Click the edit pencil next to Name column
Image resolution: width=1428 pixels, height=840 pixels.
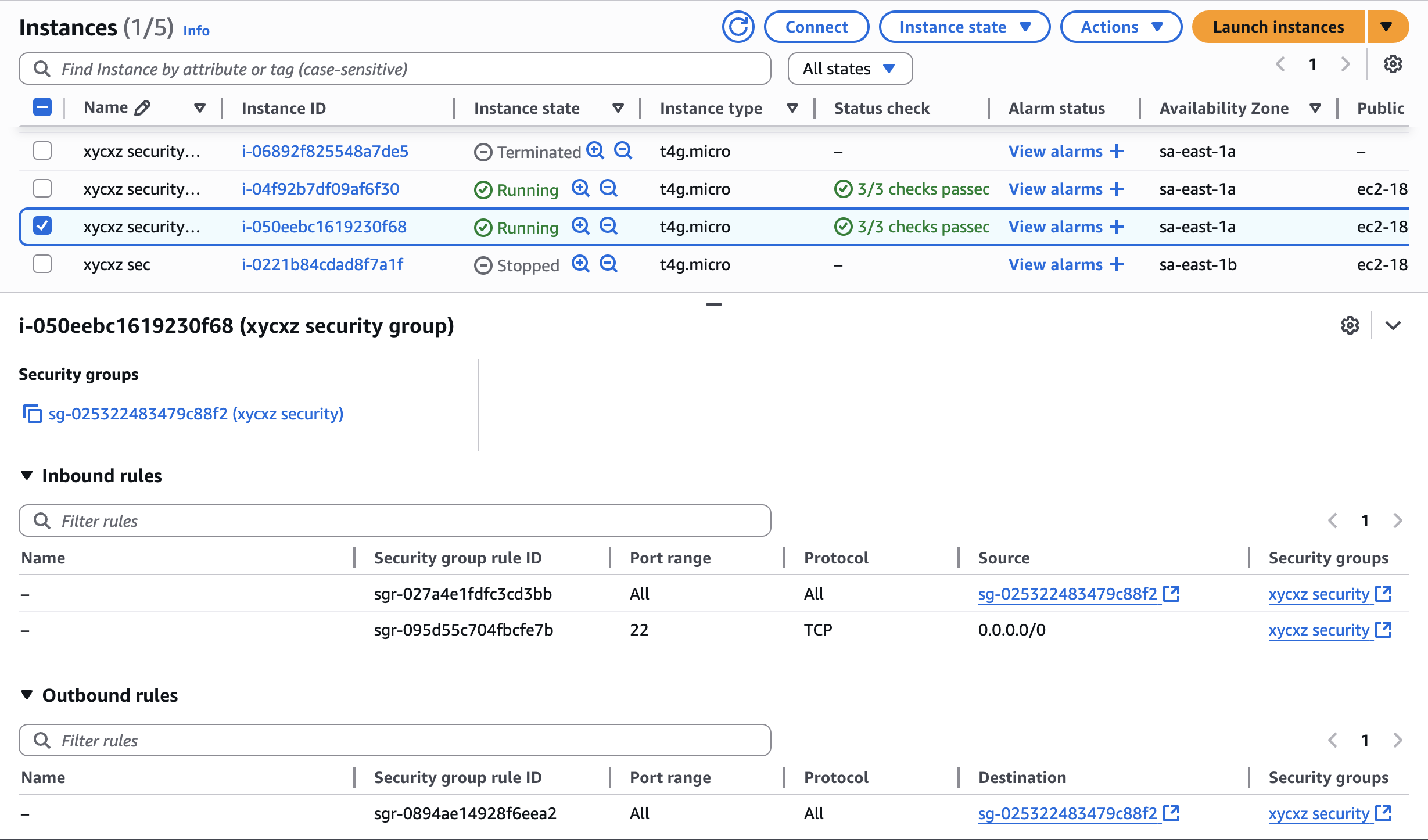[142, 108]
